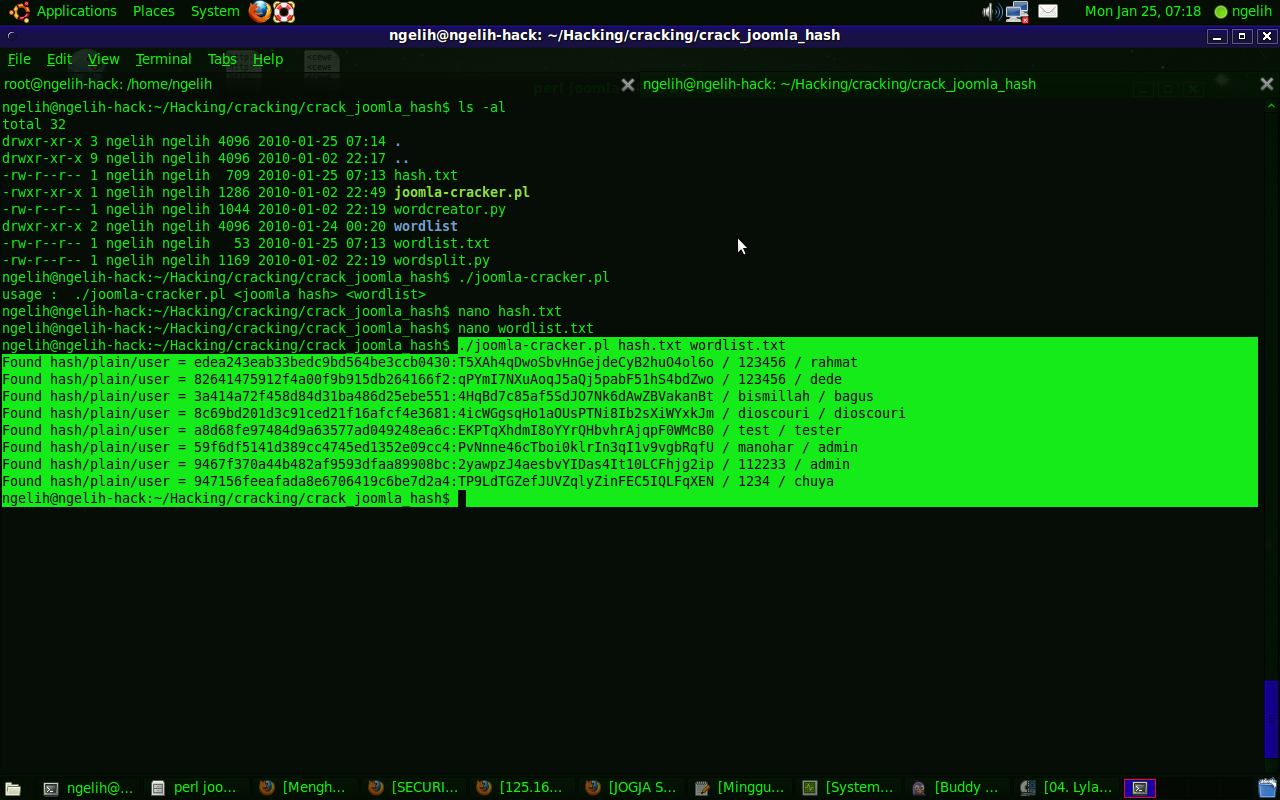The width and height of the screenshot is (1280, 800).
Task: Switch to the '[04. Lyla...' music taskbar entry
Action: coord(1066,788)
